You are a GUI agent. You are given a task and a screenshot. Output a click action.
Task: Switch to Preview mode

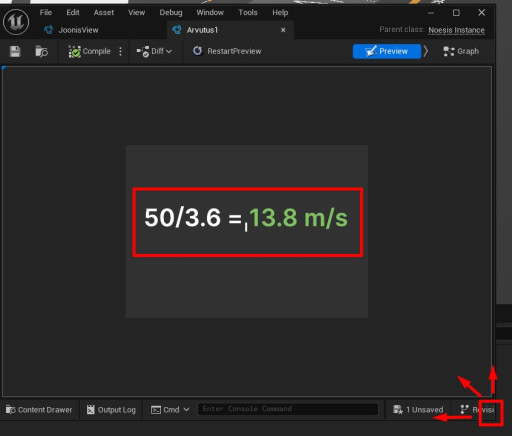tap(387, 51)
